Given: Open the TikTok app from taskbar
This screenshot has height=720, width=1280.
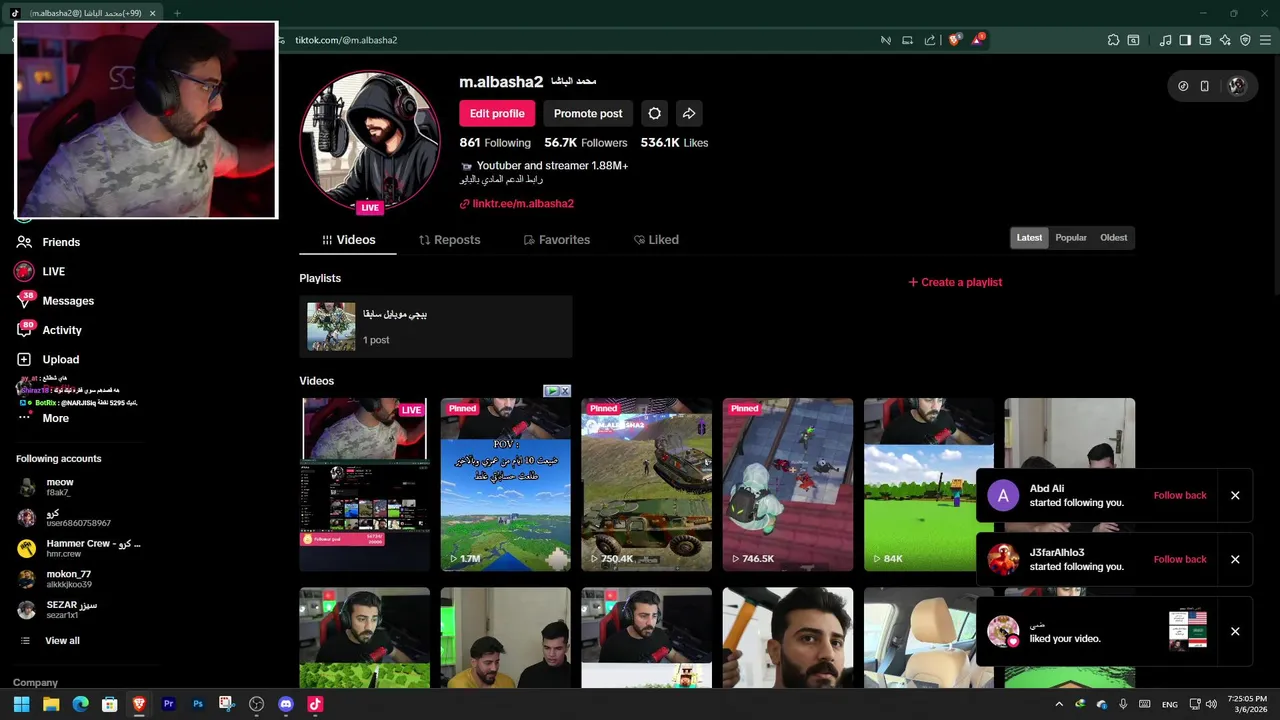Looking at the screenshot, I should point(315,704).
